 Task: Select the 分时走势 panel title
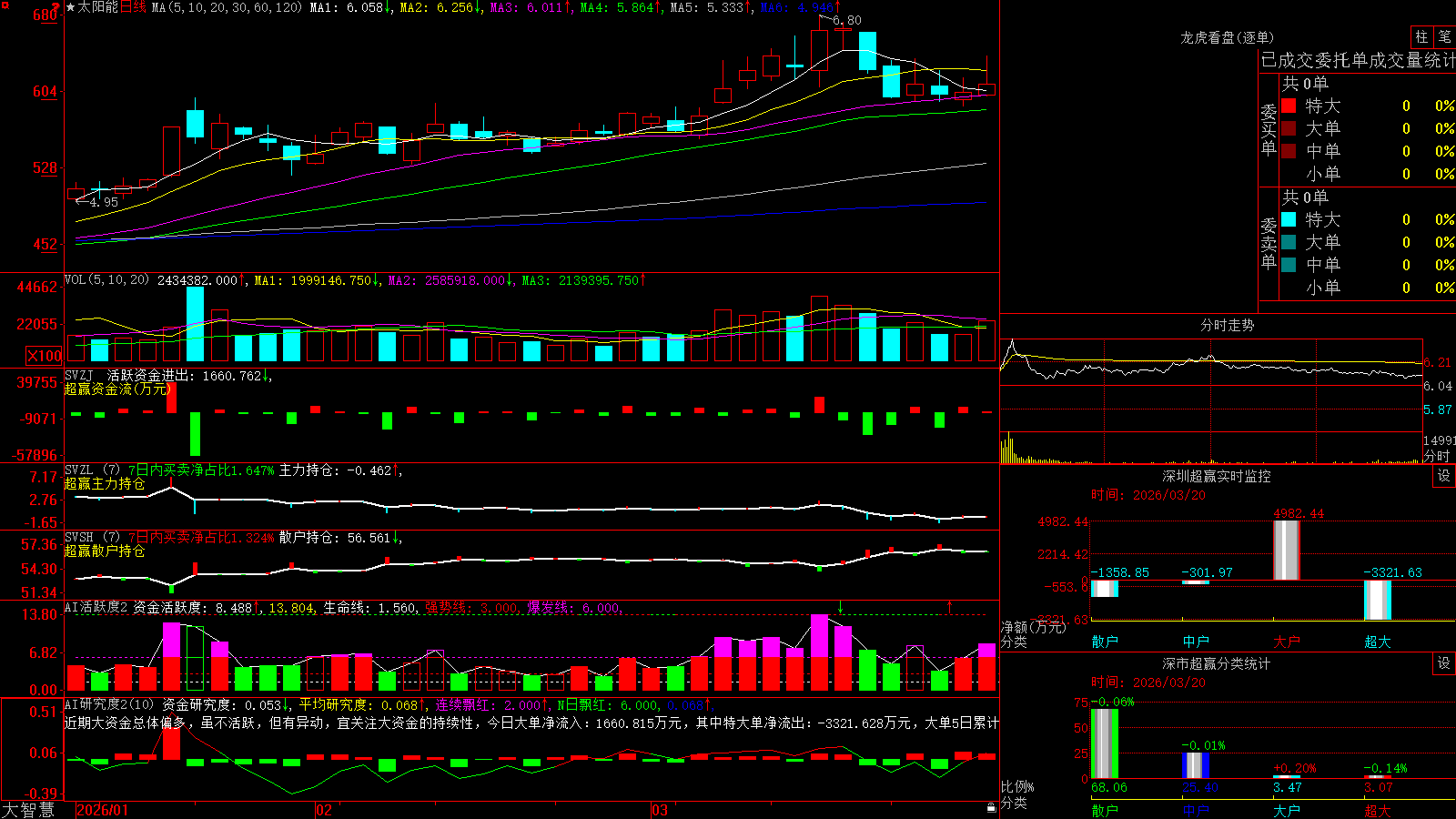tap(1227, 325)
